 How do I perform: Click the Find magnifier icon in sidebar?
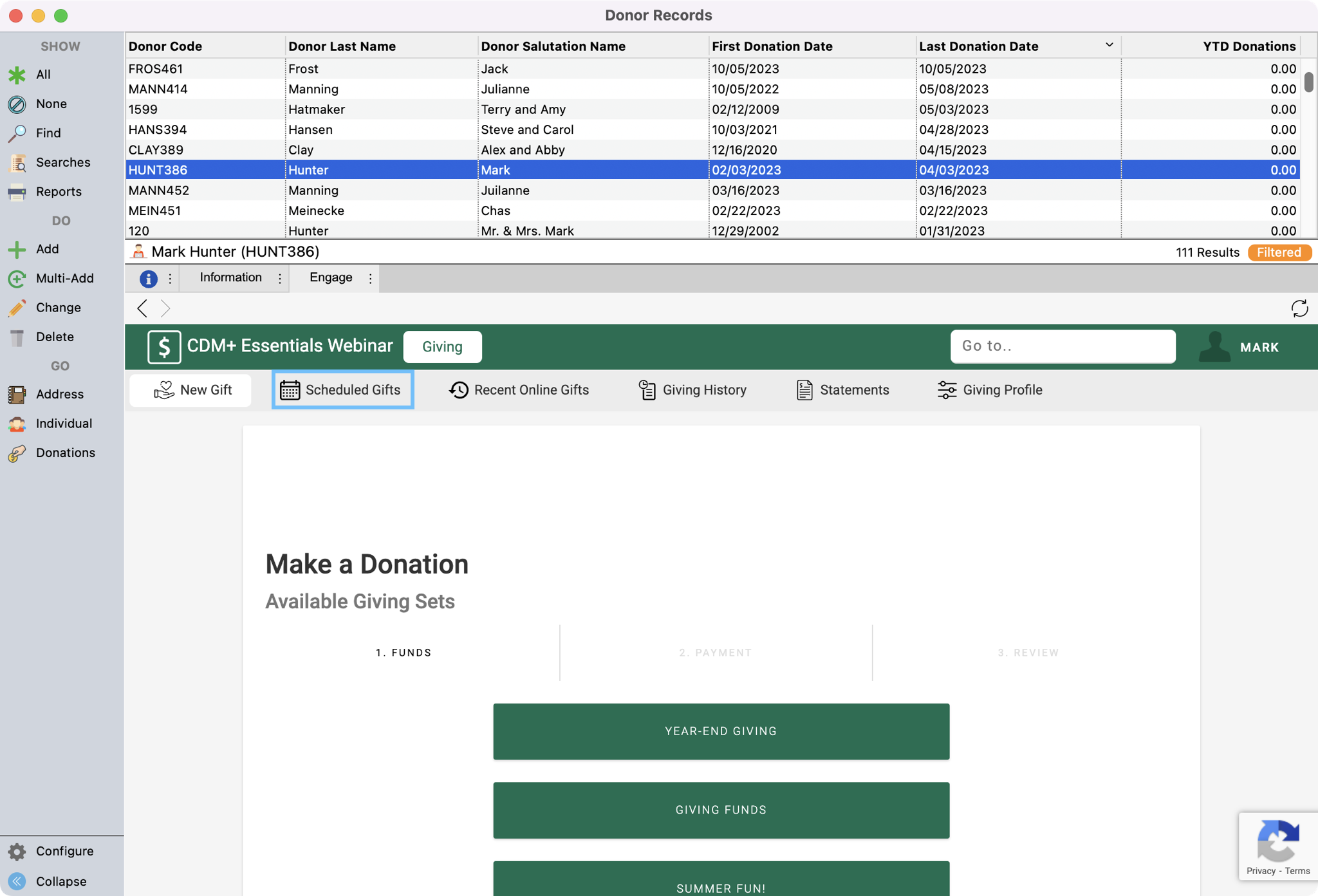pos(17,133)
